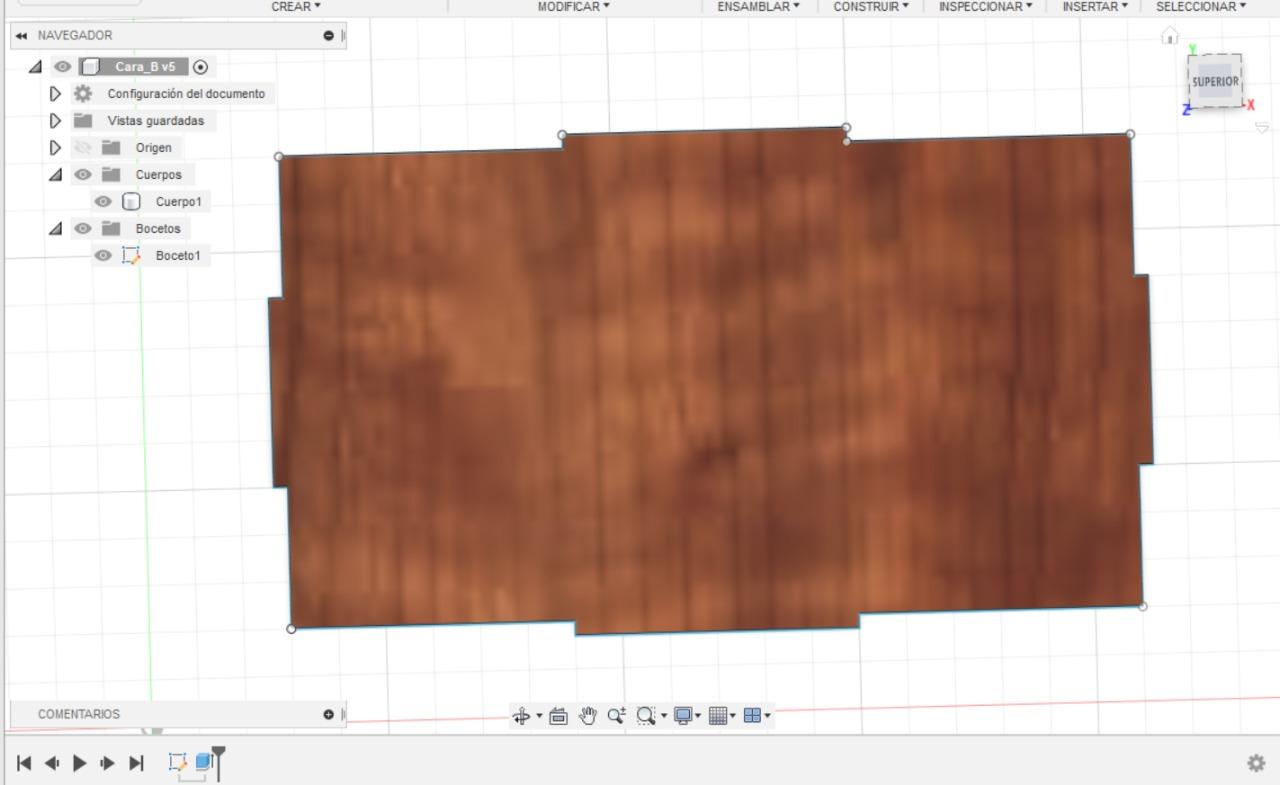The width and height of the screenshot is (1280, 785).
Task: Click the minus button on the NAVEGADOR header
Action: tap(328, 36)
